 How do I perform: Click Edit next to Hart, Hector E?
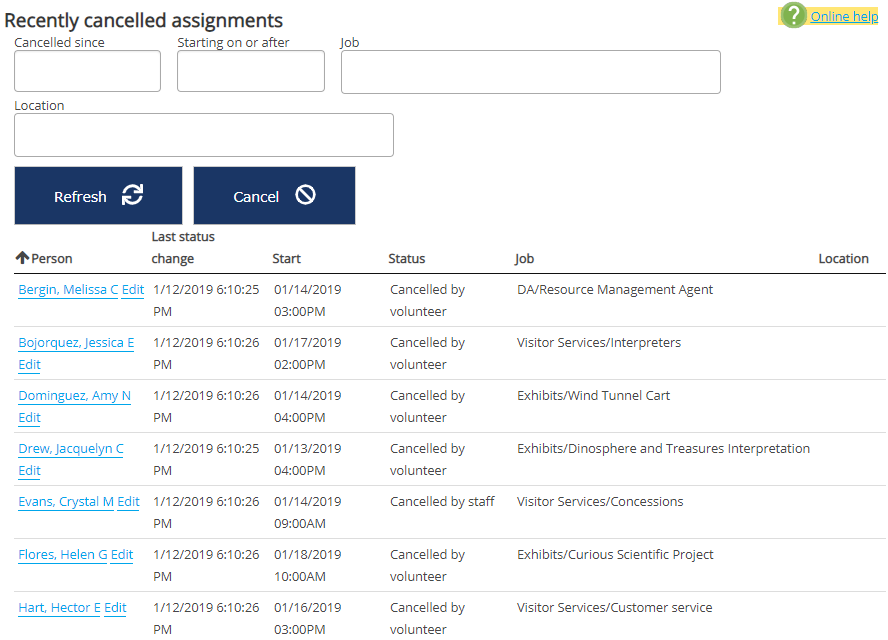[x=115, y=608]
